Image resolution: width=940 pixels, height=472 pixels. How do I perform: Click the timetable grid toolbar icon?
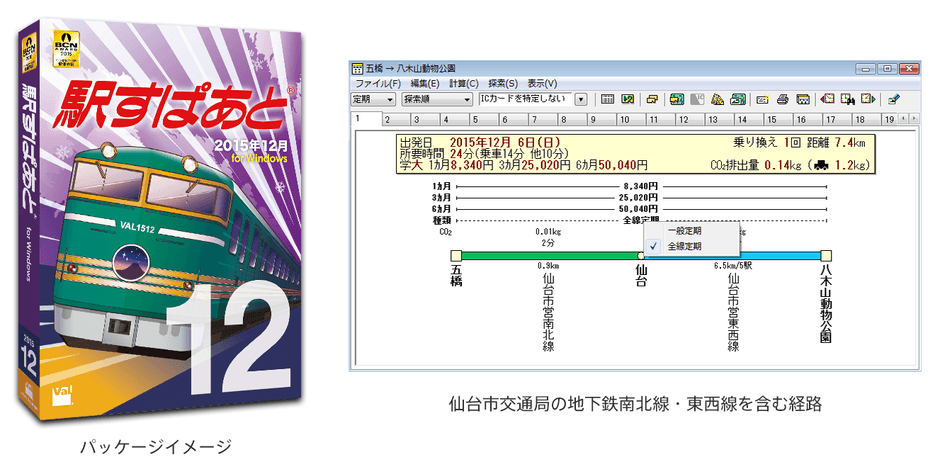607,99
